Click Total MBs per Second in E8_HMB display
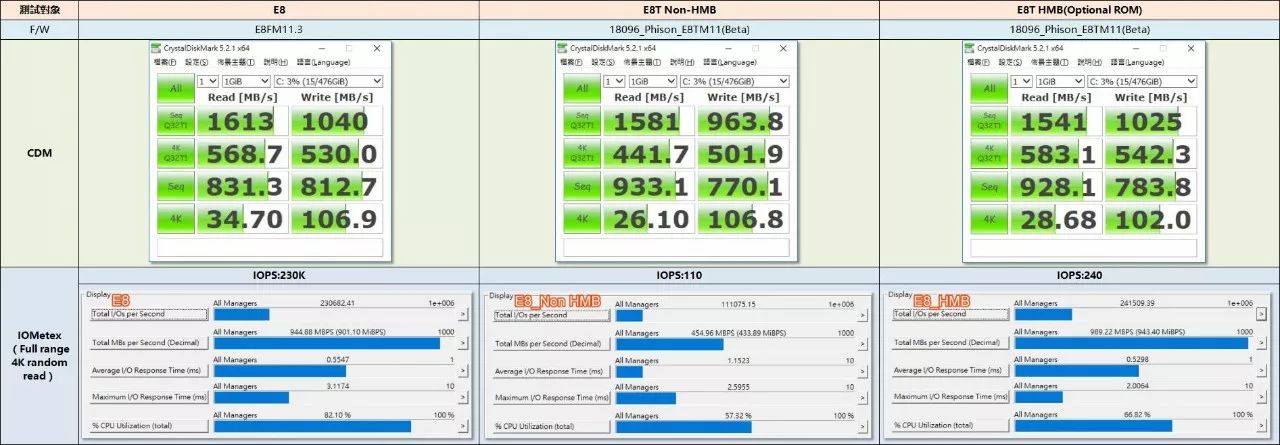Screen dimensions: 1280x445 click(x=950, y=343)
